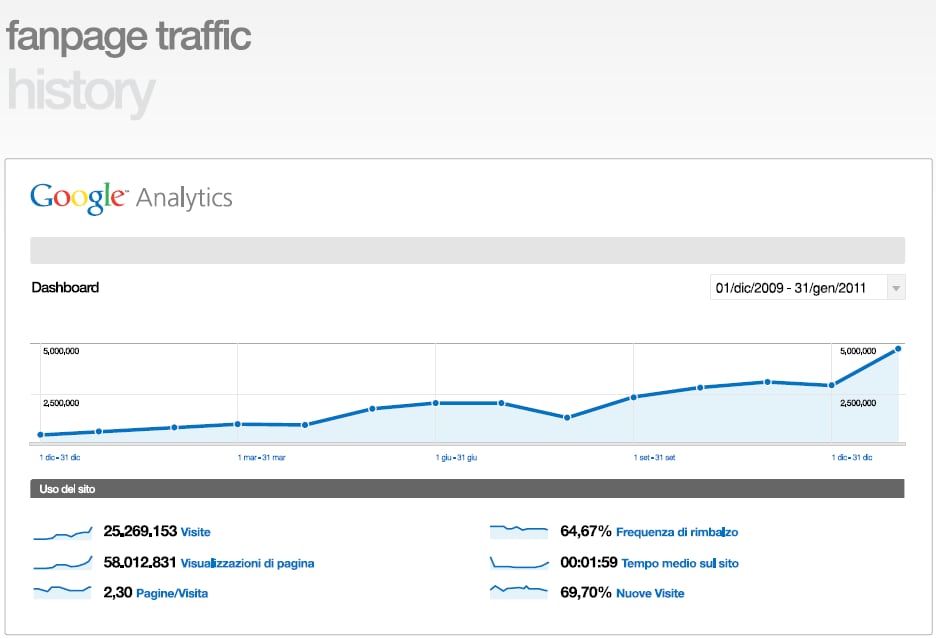Click the fanpage traffic title

(x=128, y=36)
